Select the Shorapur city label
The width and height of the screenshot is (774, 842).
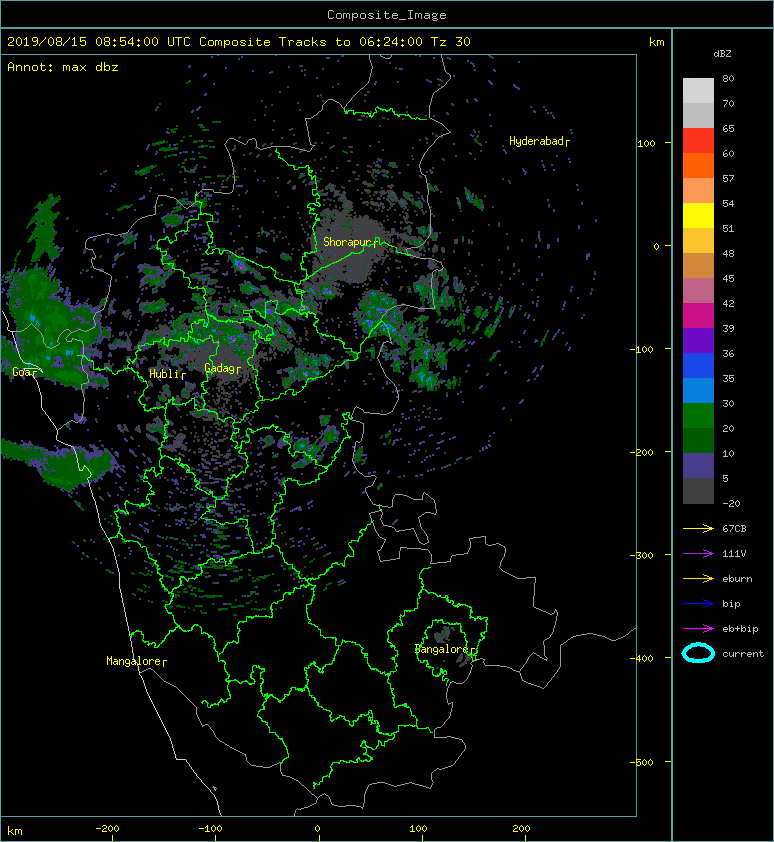pos(350,242)
